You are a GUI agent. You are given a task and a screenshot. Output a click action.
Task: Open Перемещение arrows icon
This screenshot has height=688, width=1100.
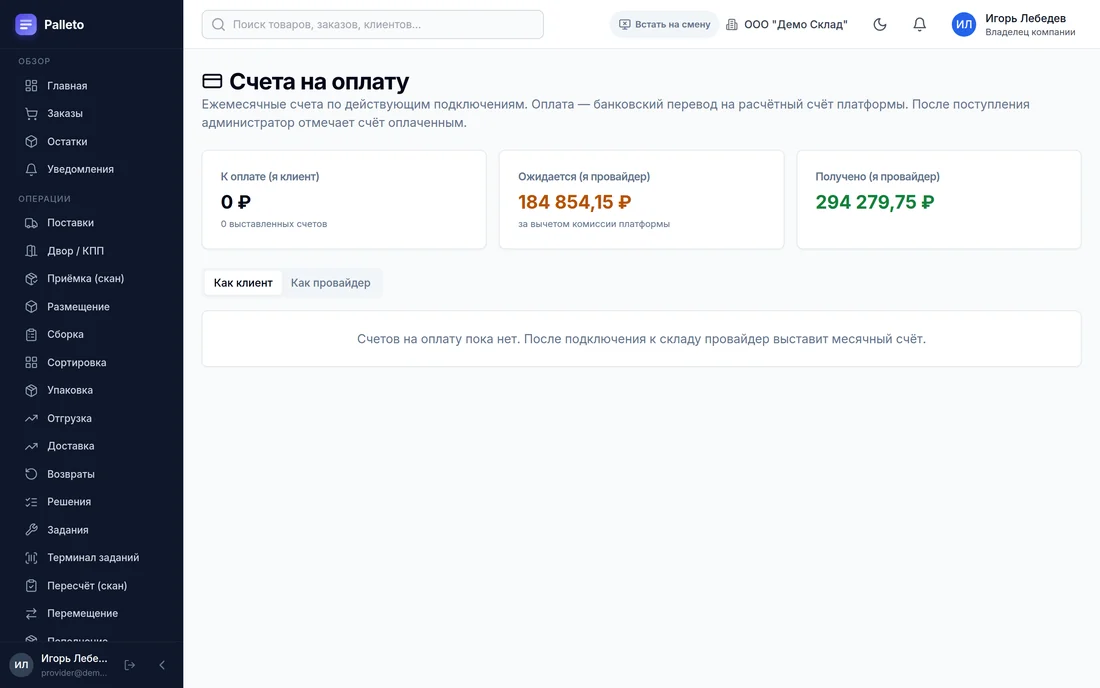tap(31, 614)
